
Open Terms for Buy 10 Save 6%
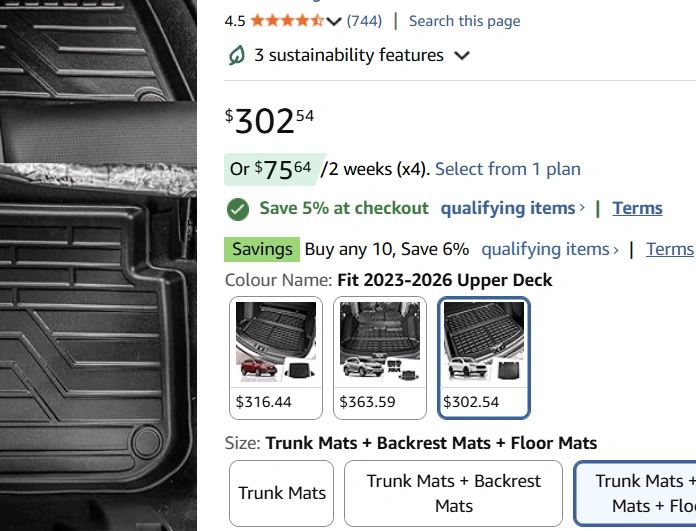[x=669, y=249]
